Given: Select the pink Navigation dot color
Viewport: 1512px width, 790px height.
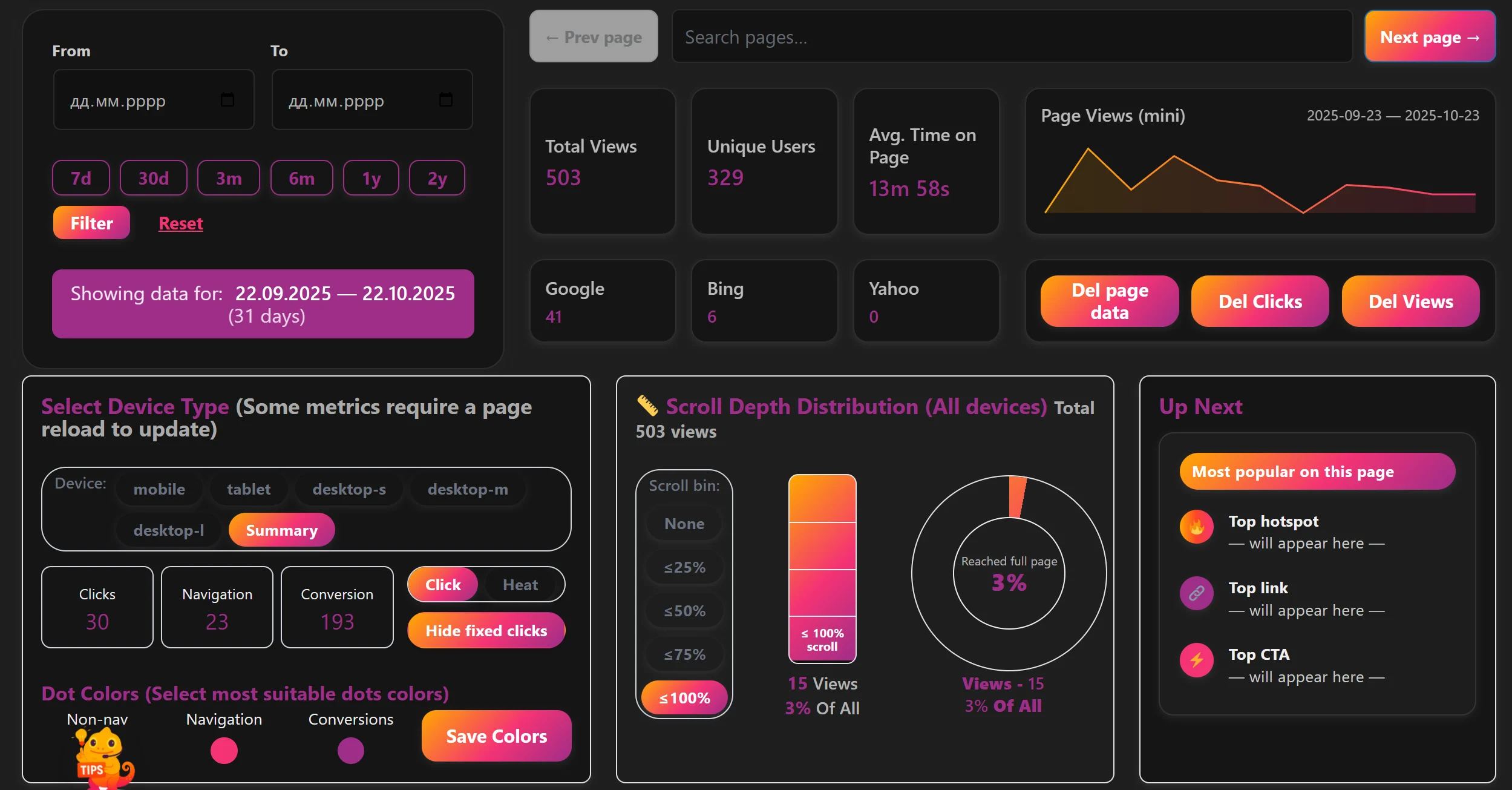Looking at the screenshot, I should (223, 751).
